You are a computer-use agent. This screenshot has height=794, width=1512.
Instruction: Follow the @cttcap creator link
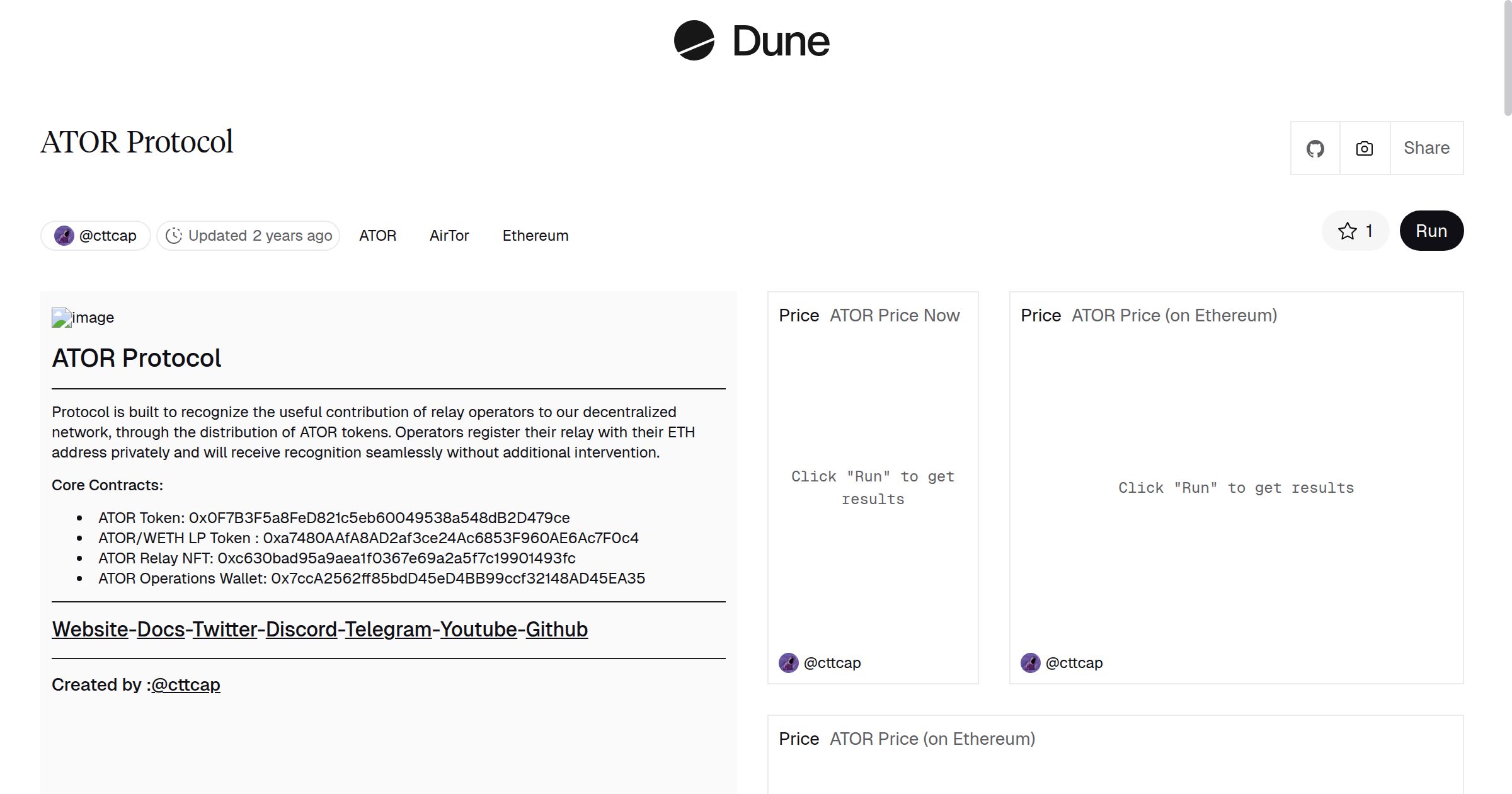click(x=186, y=685)
